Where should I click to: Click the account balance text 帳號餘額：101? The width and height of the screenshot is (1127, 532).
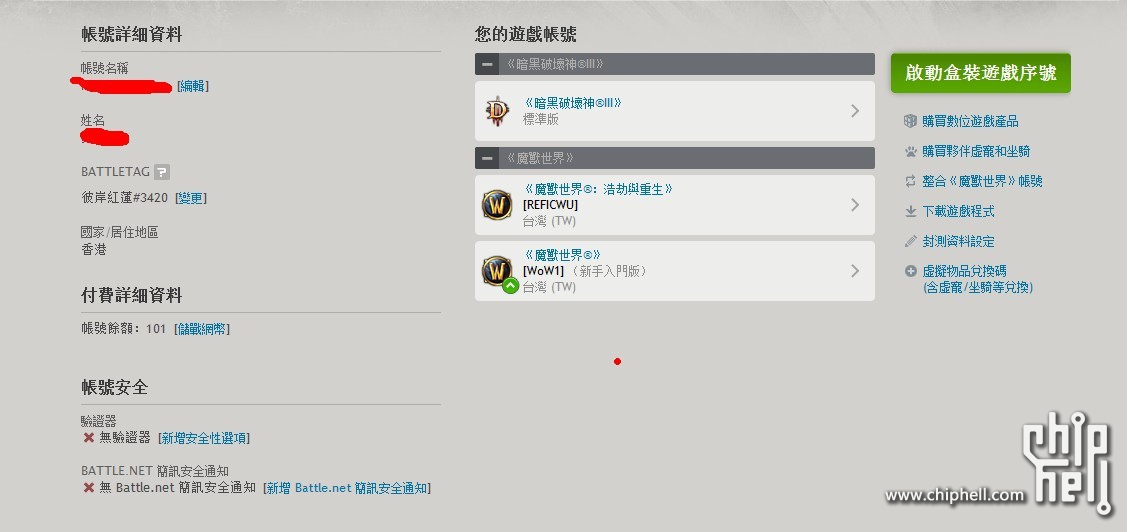coord(124,329)
